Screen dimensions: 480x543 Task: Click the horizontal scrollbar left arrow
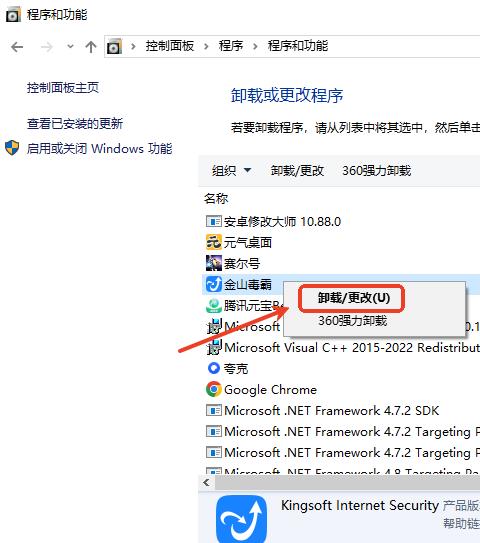207,482
